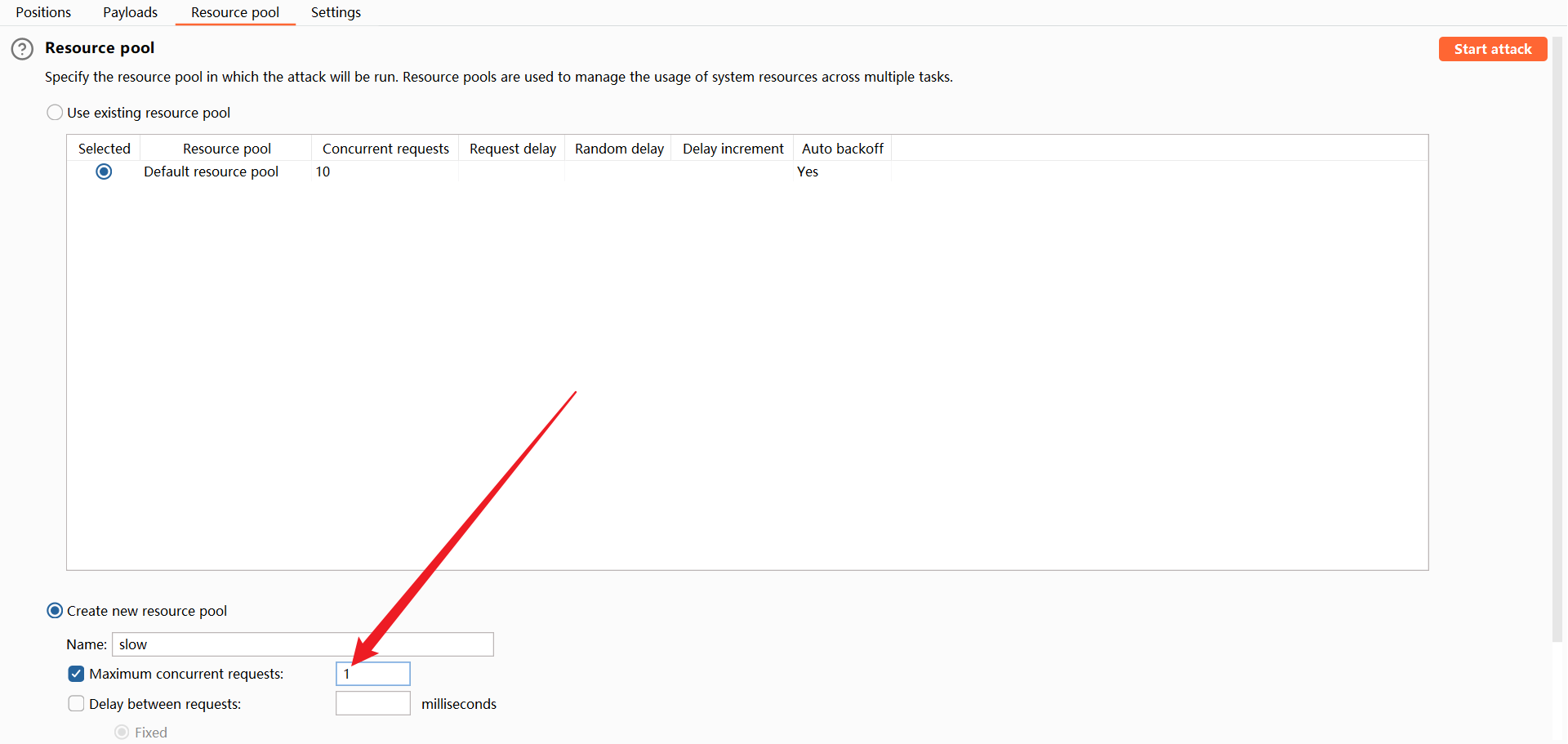
Task: Click the Delay increment column header
Action: tap(733, 149)
